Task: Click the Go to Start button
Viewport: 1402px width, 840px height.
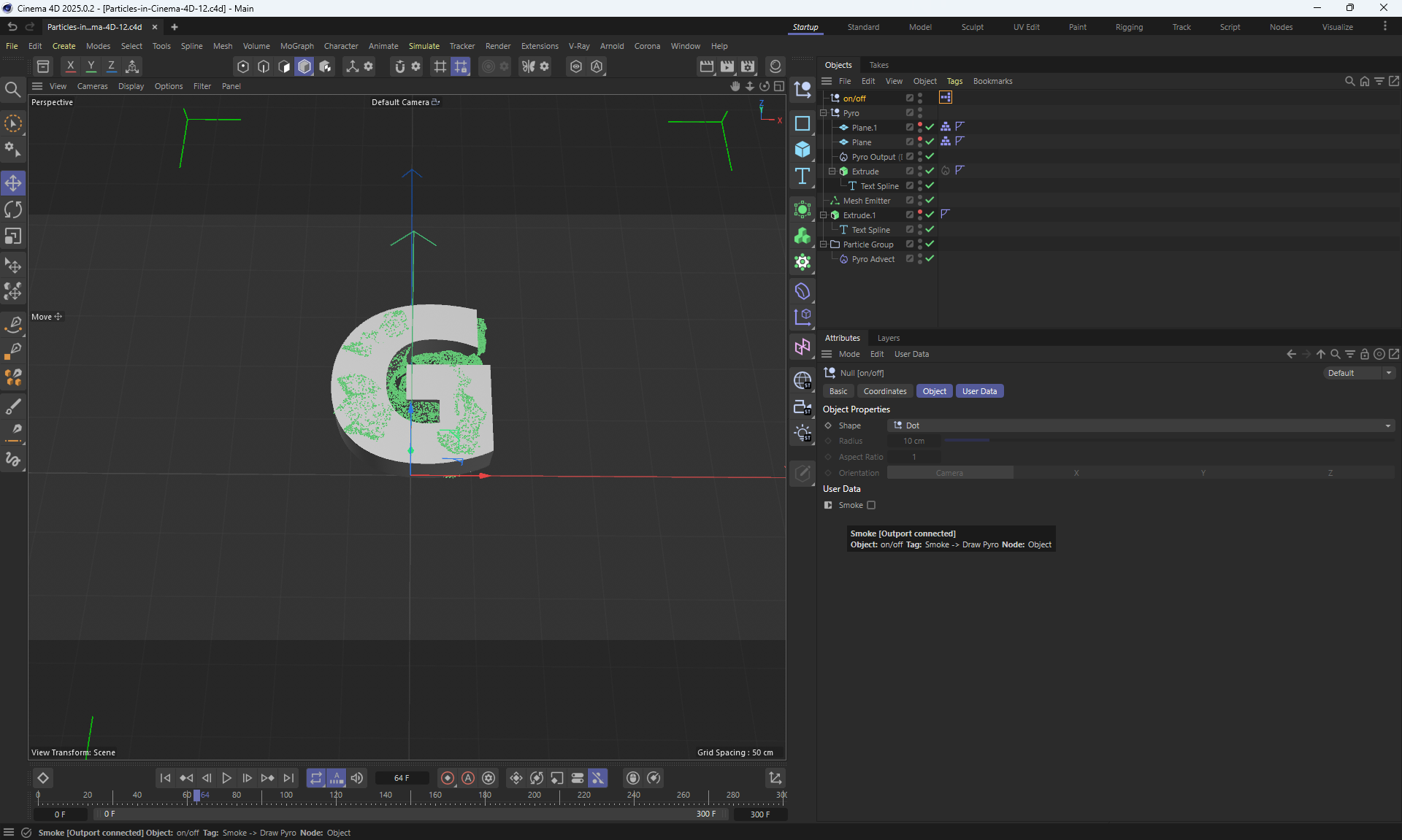Action: point(165,778)
